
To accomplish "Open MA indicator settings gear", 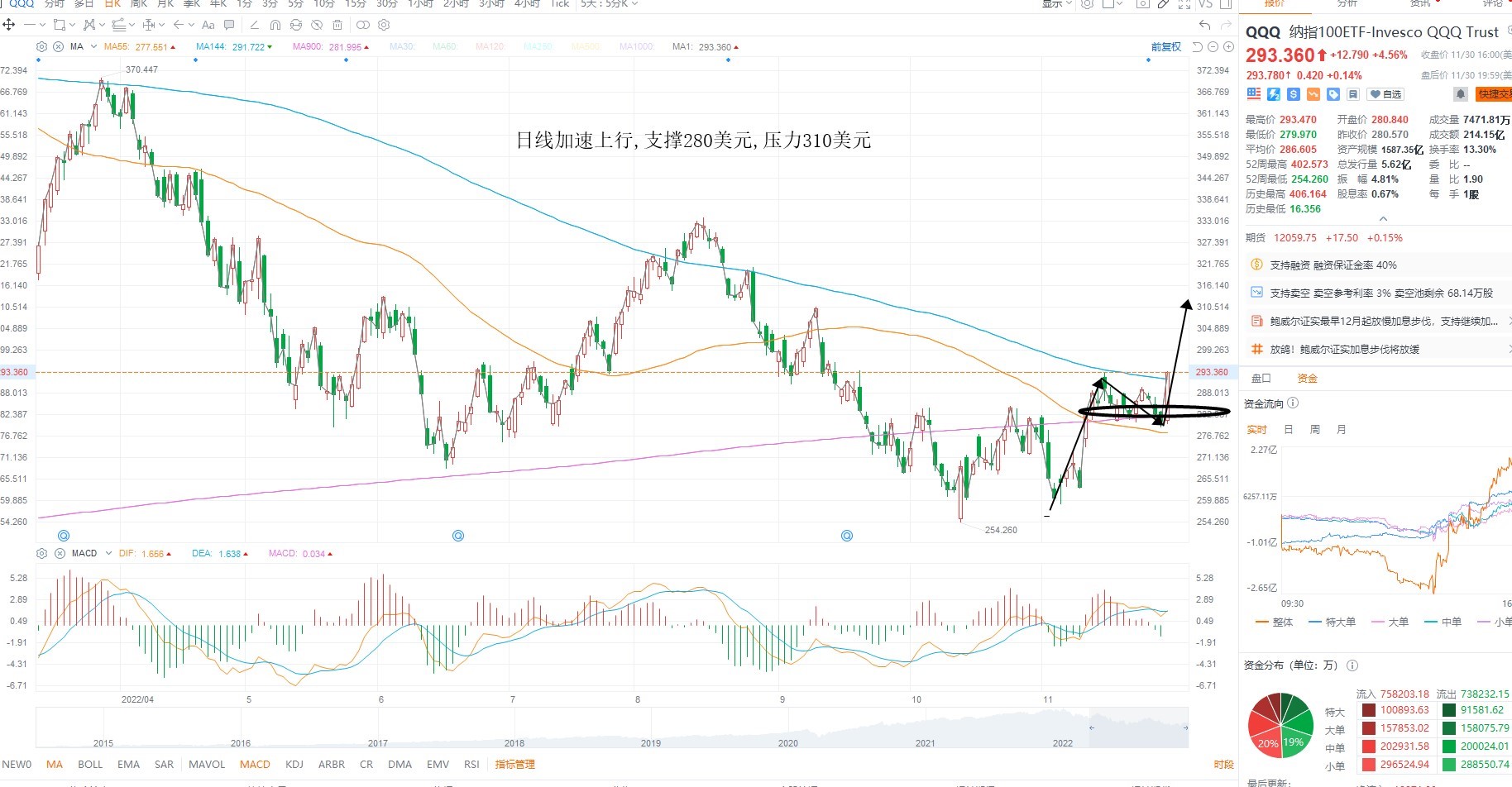I will point(42,47).
